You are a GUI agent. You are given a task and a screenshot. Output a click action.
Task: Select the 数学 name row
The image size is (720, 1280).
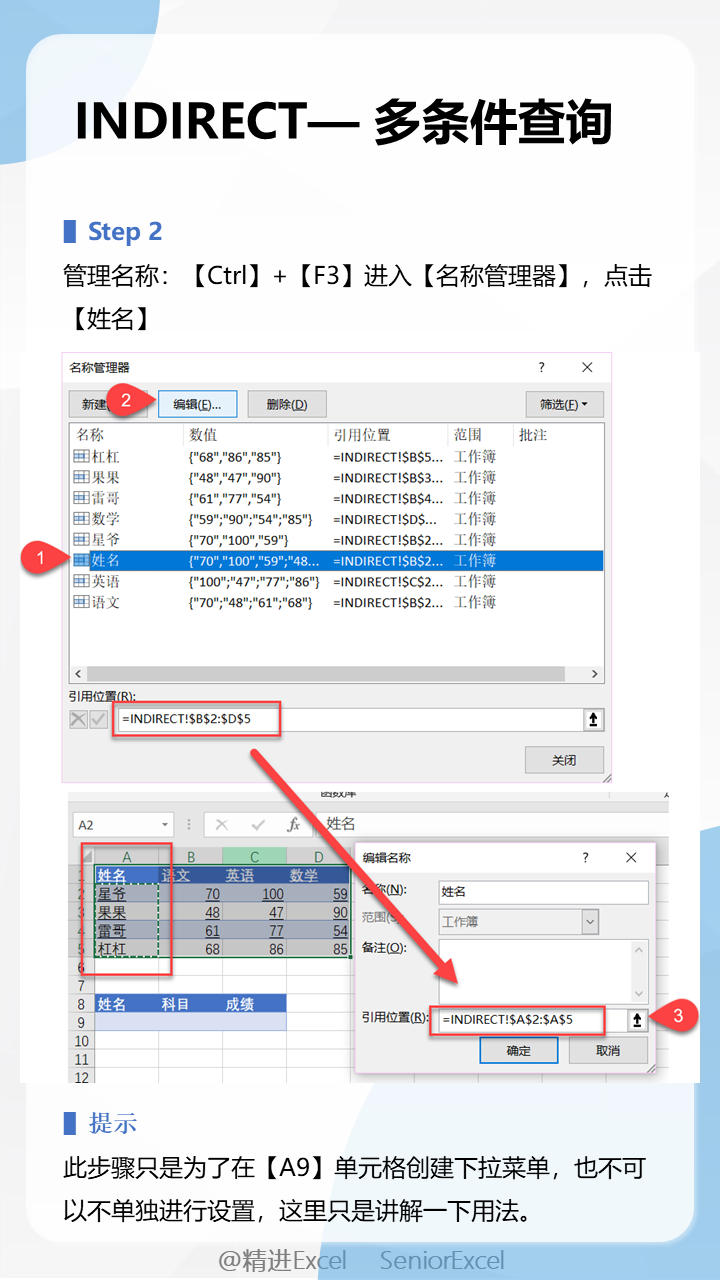[x=336, y=519]
